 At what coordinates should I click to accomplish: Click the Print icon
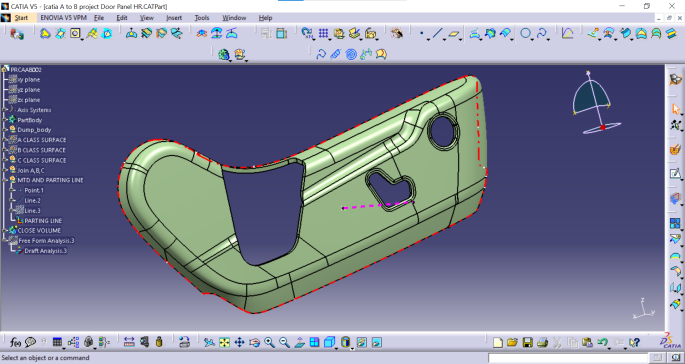542,343
